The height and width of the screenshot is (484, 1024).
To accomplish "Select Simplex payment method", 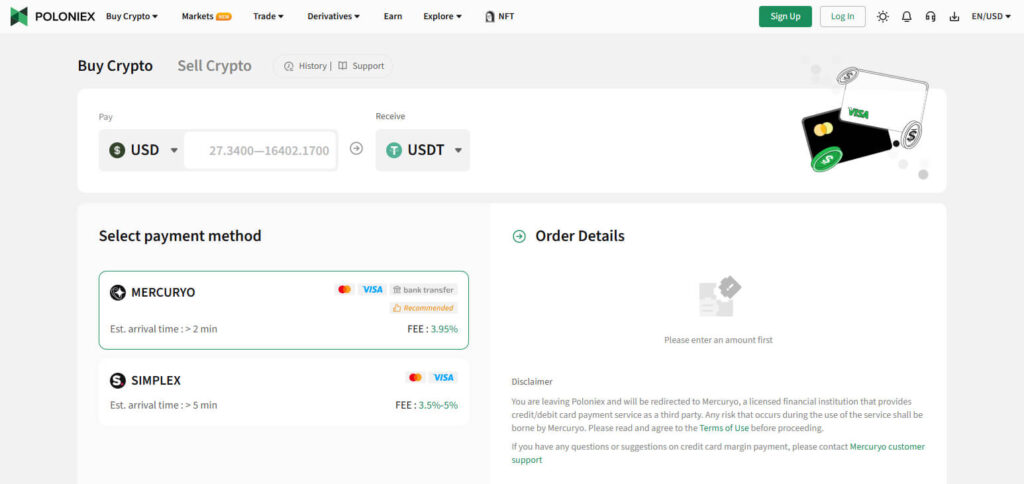I will (x=283, y=392).
